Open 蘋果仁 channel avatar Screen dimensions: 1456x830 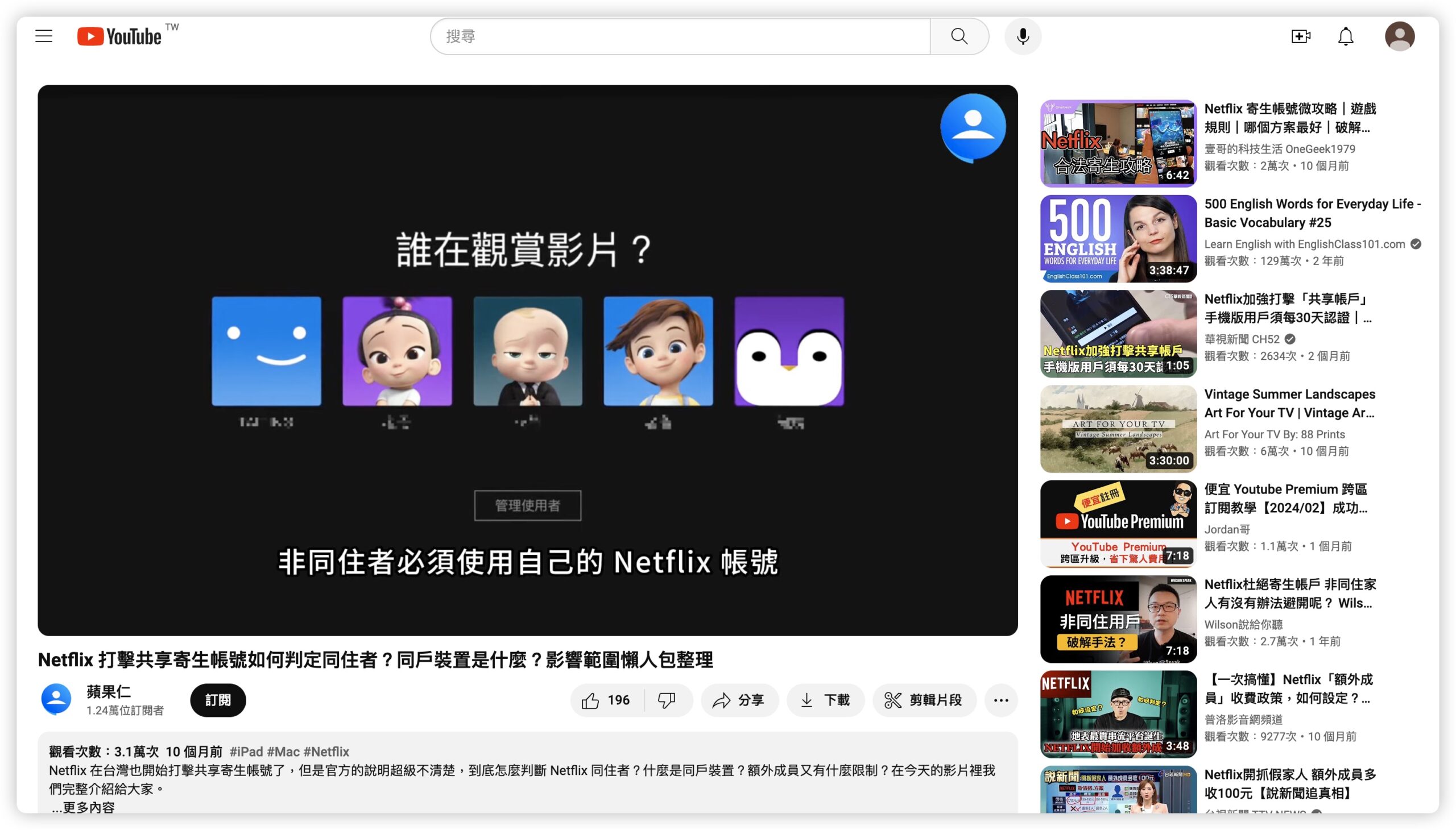[x=56, y=699]
